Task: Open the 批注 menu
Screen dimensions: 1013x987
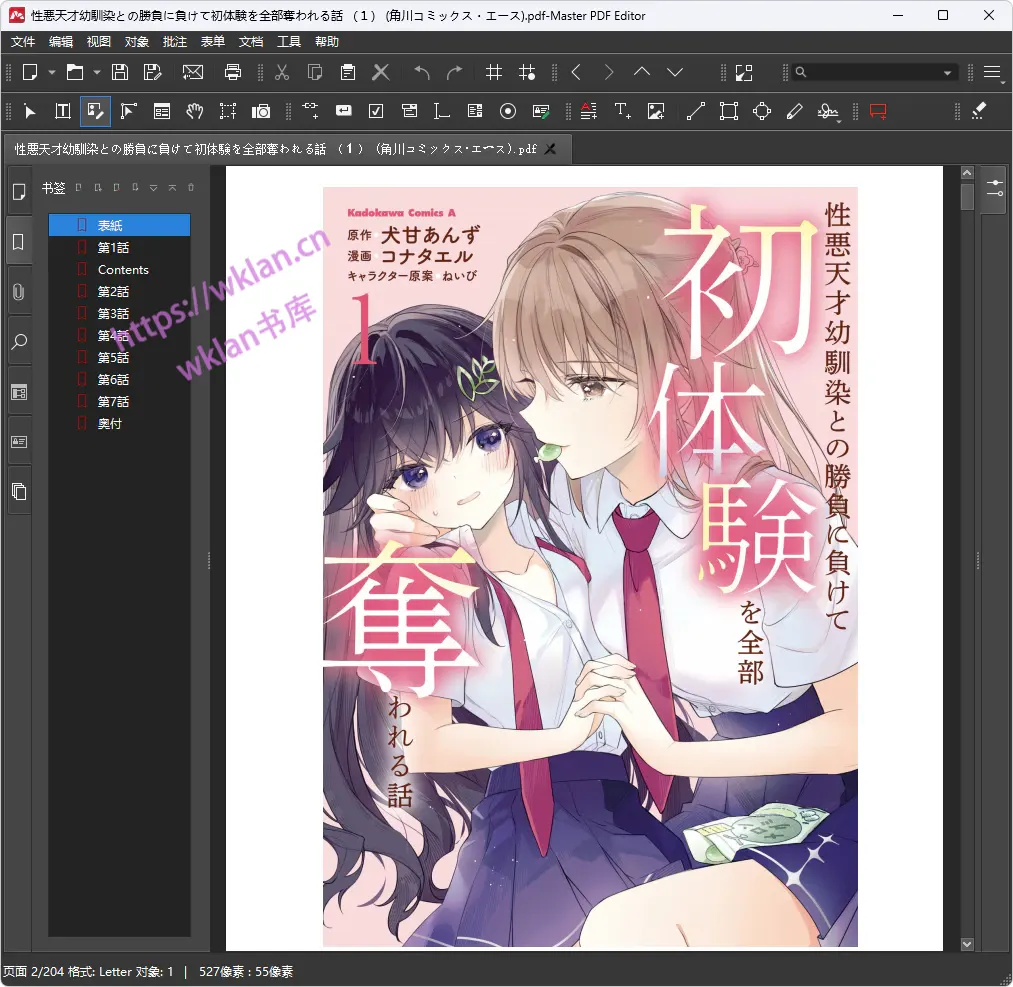Action: point(175,42)
